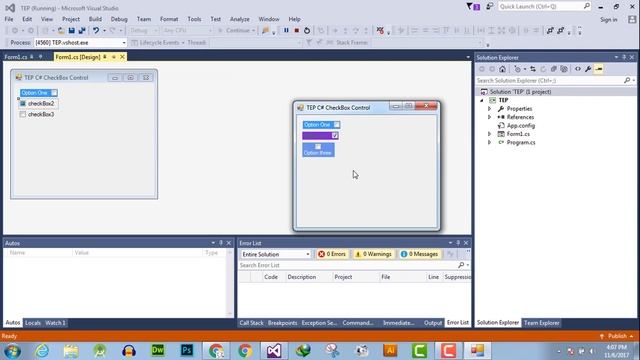Viewport: 640px width, 360px height.
Task: Switch to the Call Stack tab
Action: click(x=251, y=323)
